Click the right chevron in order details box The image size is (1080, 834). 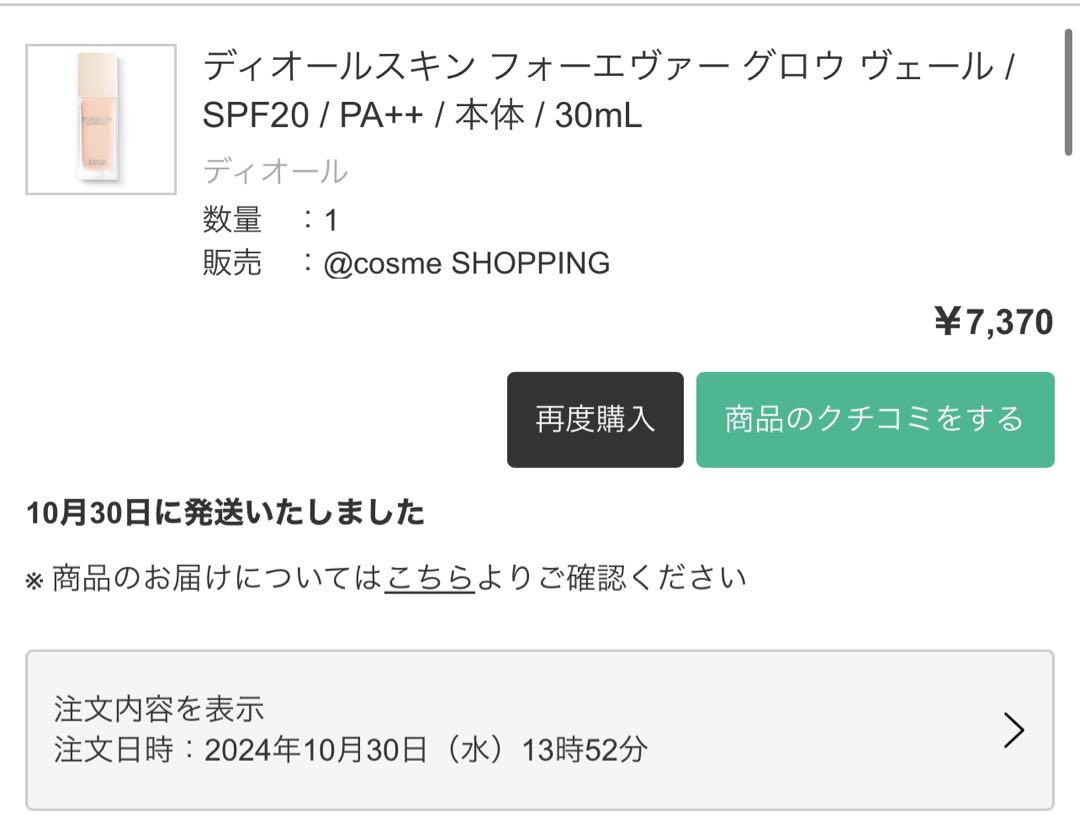click(1014, 730)
